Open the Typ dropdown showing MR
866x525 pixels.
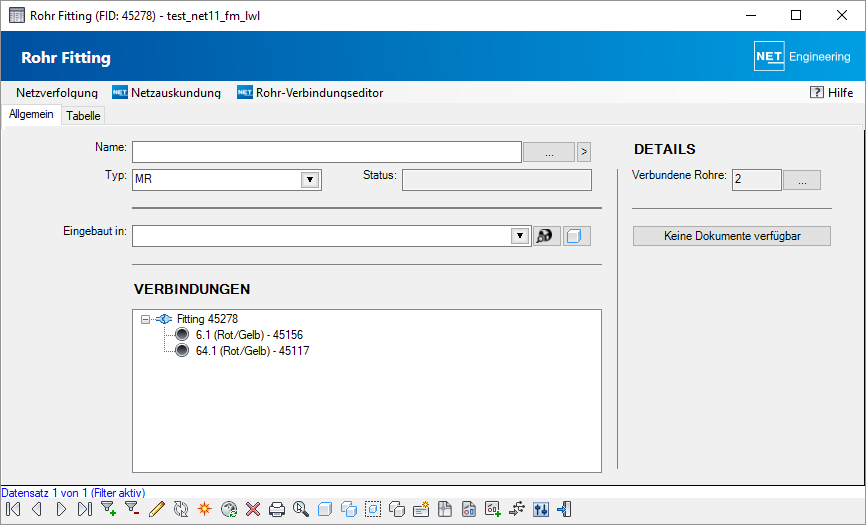click(x=310, y=180)
